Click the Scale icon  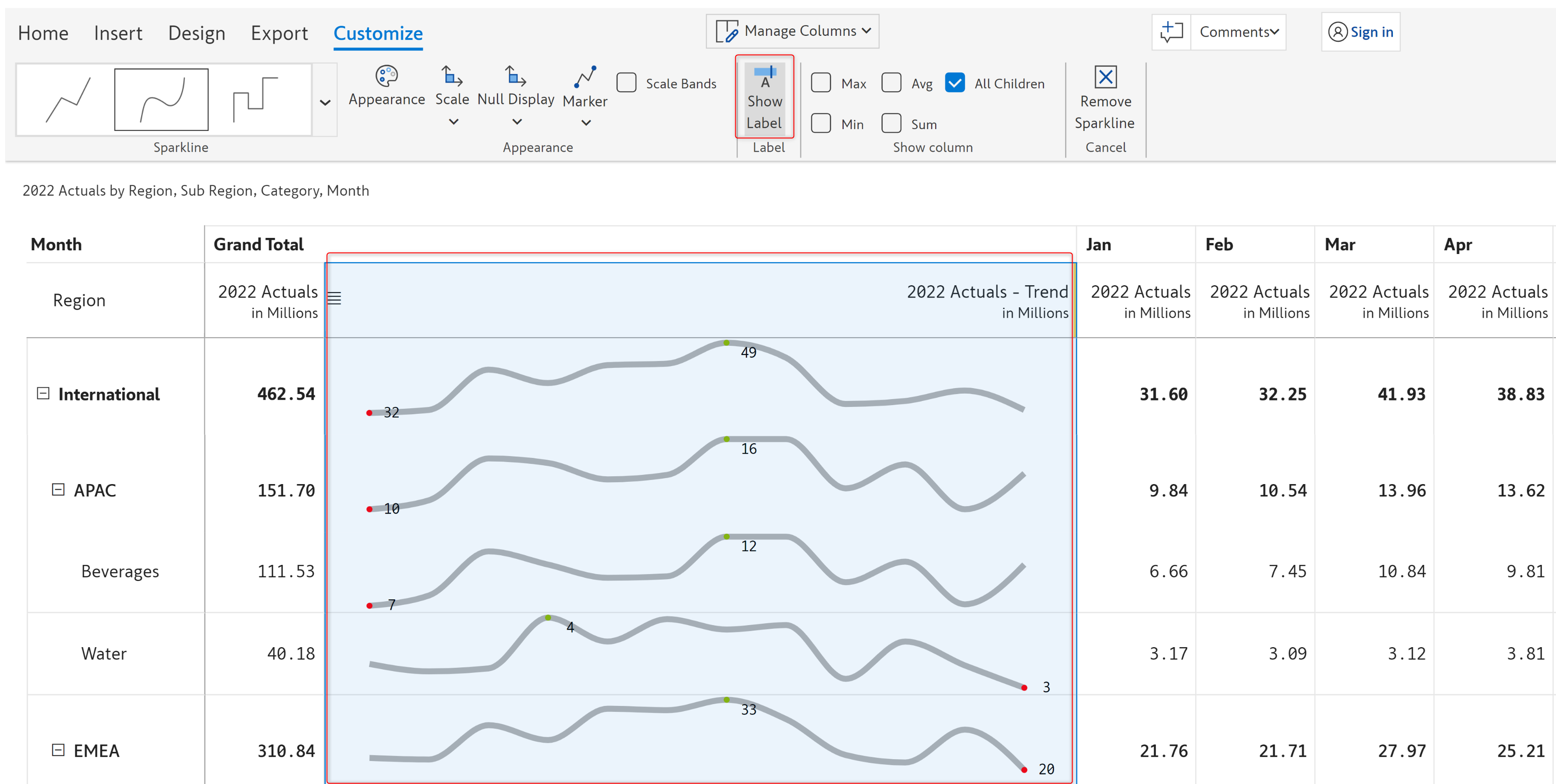(452, 77)
